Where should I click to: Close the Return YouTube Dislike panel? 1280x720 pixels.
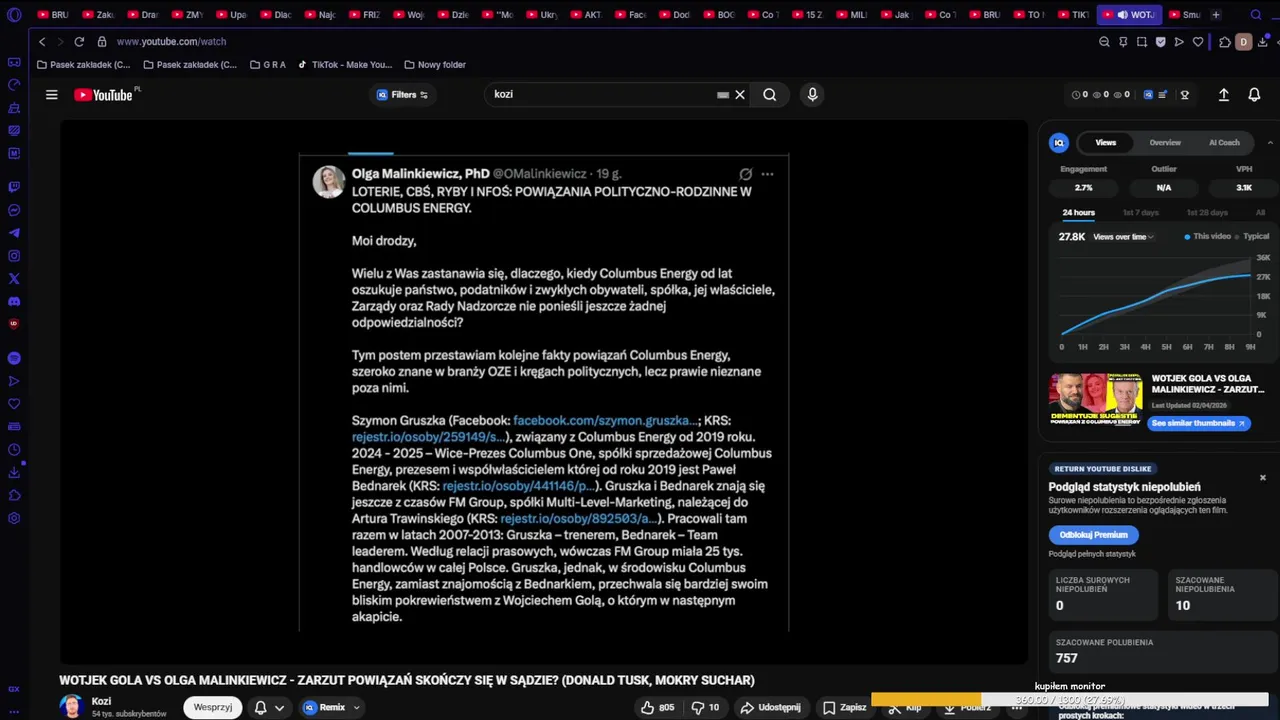1262,478
